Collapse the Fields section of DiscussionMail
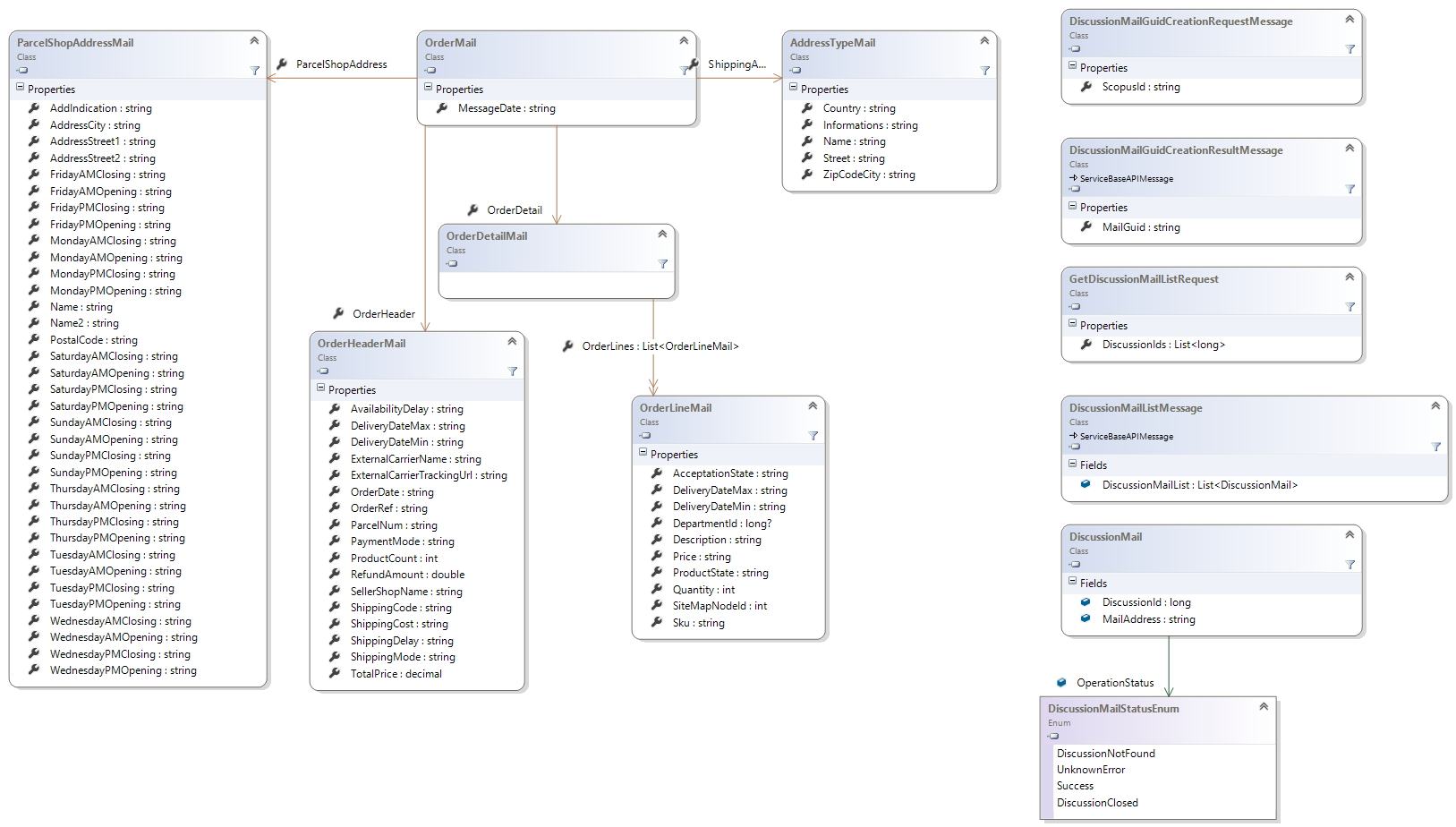Screen dimensions: 1456x827 (1073, 583)
